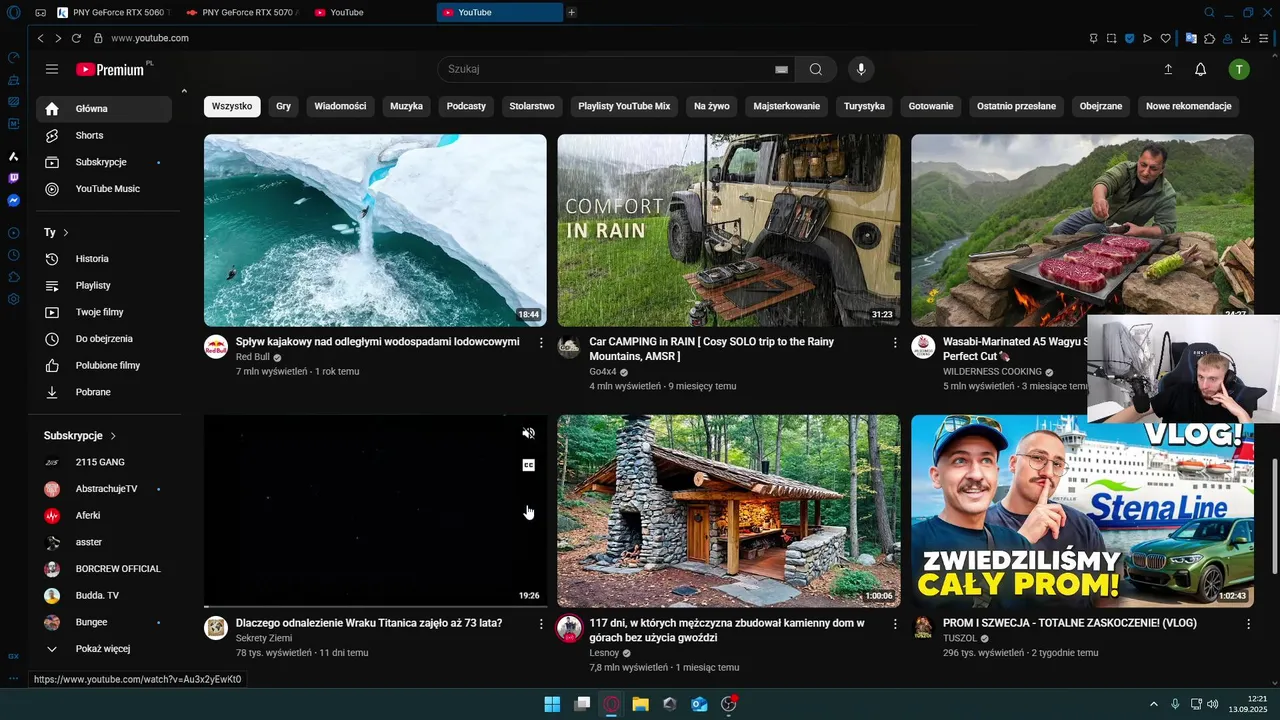Open options menu for Red Bull video

[x=541, y=343]
